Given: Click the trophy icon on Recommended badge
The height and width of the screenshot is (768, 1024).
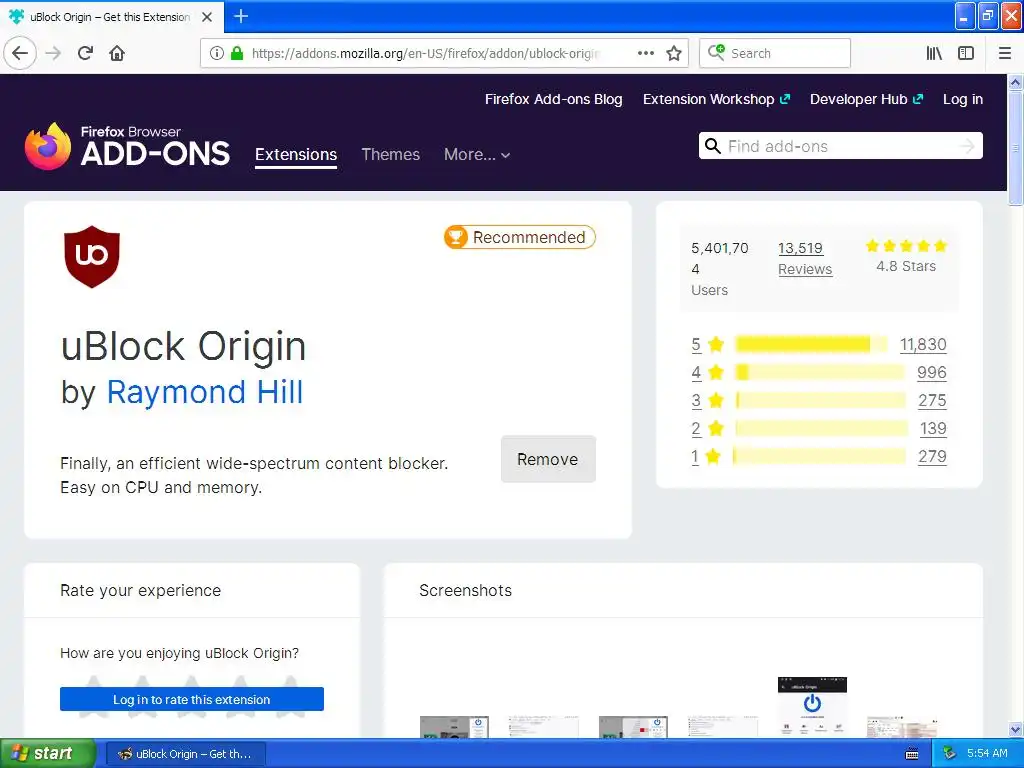Looking at the screenshot, I should [x=456, y=237].
